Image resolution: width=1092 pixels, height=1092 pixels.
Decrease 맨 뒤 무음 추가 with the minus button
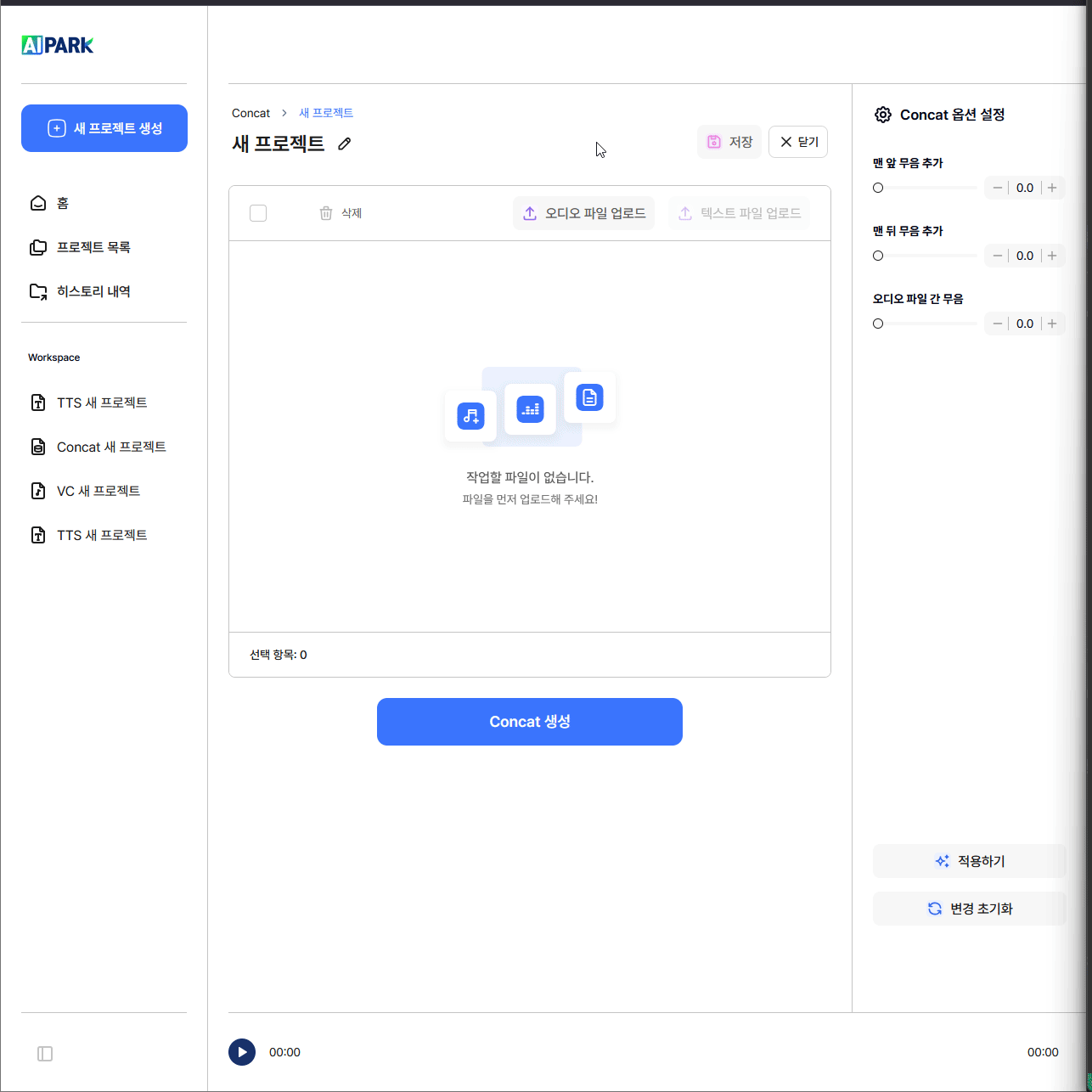coord(998,256)
